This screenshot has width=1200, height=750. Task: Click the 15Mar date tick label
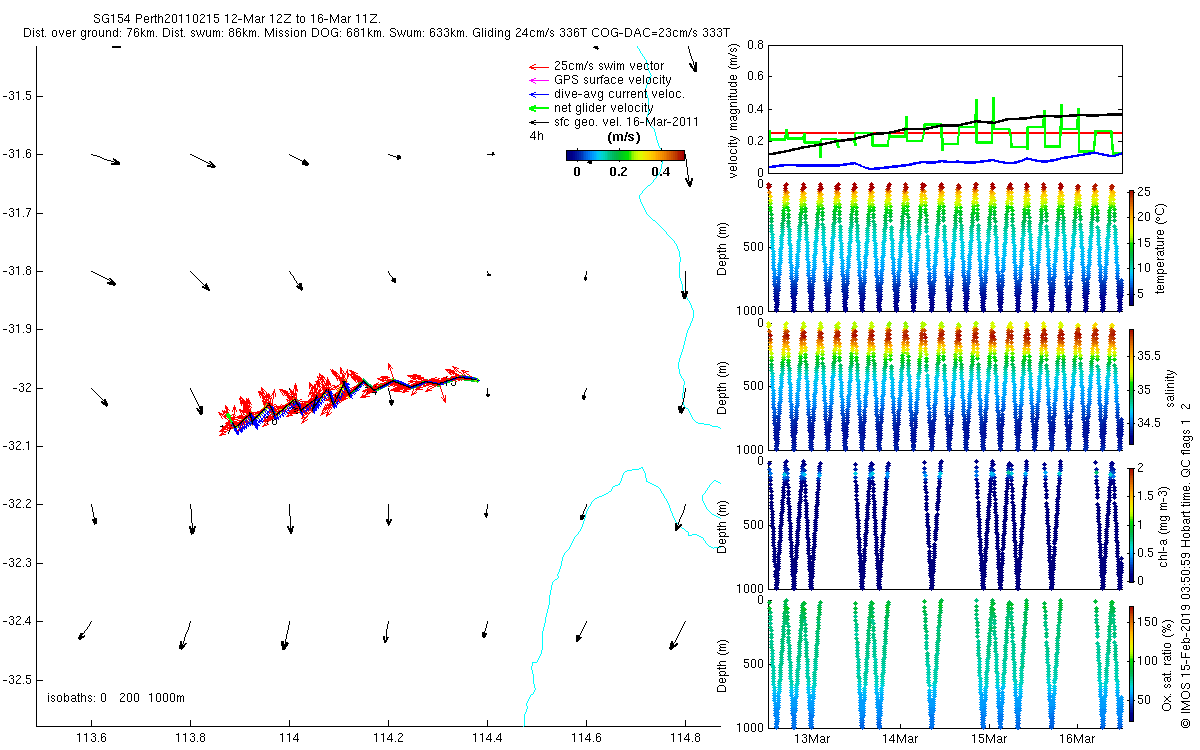988,739
